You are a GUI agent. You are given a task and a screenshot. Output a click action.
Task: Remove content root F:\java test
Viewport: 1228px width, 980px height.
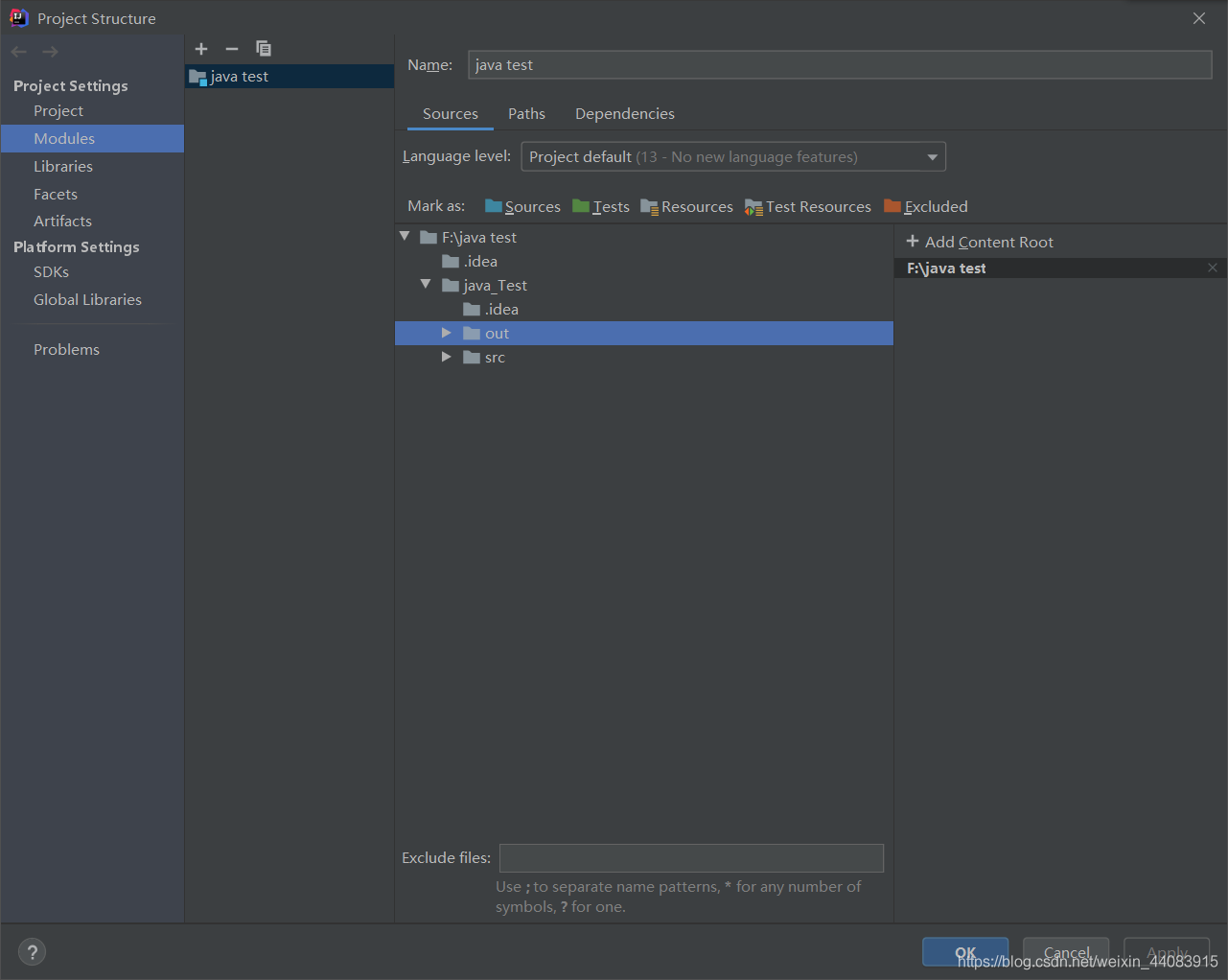point(1213,268)
